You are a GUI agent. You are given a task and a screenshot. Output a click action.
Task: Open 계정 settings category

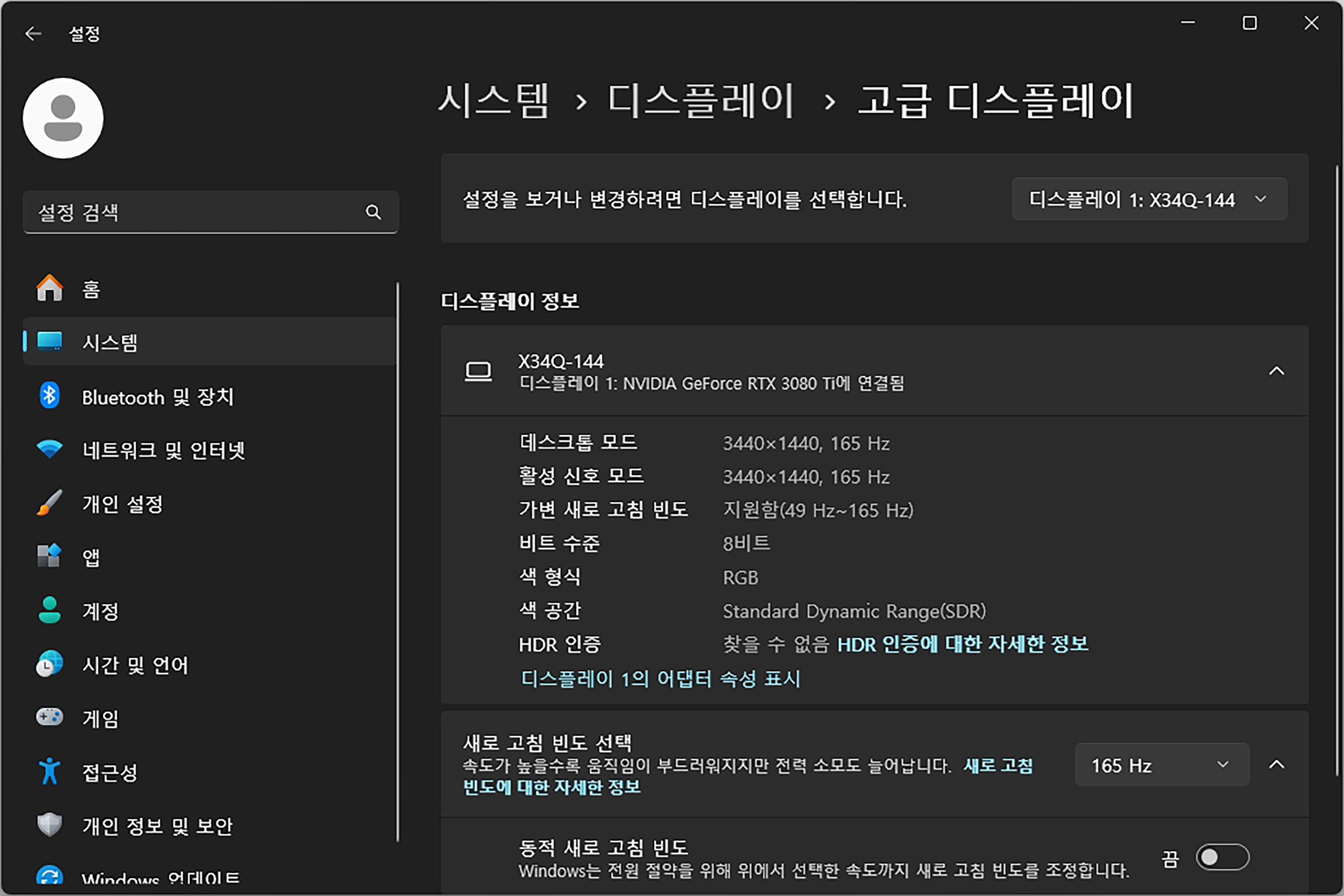[x=100, y=611]
